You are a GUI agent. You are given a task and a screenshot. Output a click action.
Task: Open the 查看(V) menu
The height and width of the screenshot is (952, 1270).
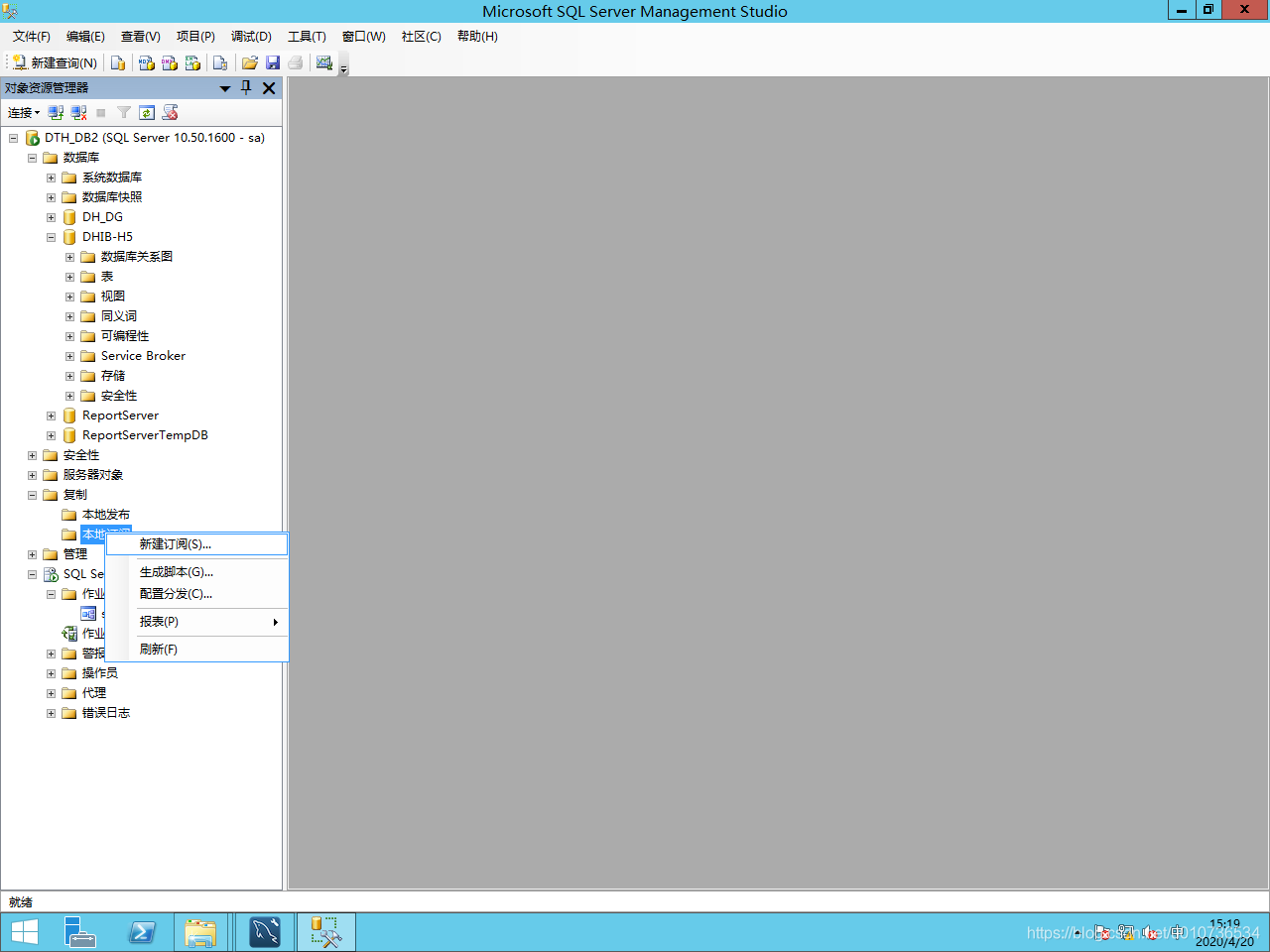click(141, 37)
